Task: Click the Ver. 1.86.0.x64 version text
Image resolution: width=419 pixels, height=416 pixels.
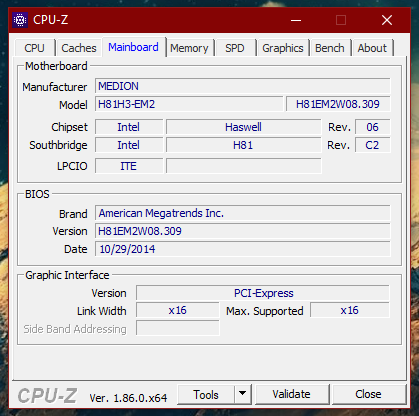Action: (x=128, y=398)
